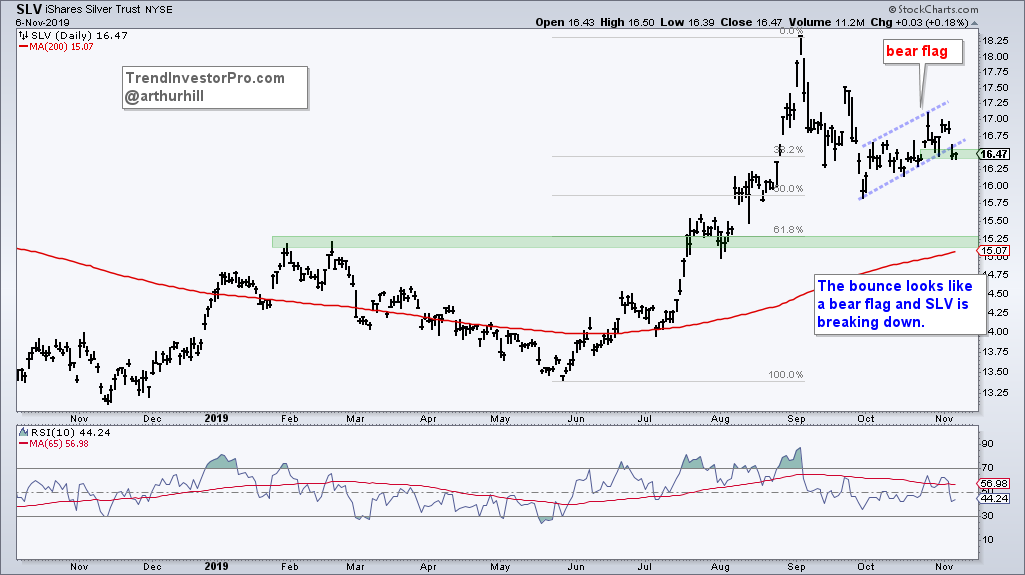Viewport: 1025px width, 575px height.
Task: Click the 61.8% Fibonacci level label
Action: pos(788,229)
